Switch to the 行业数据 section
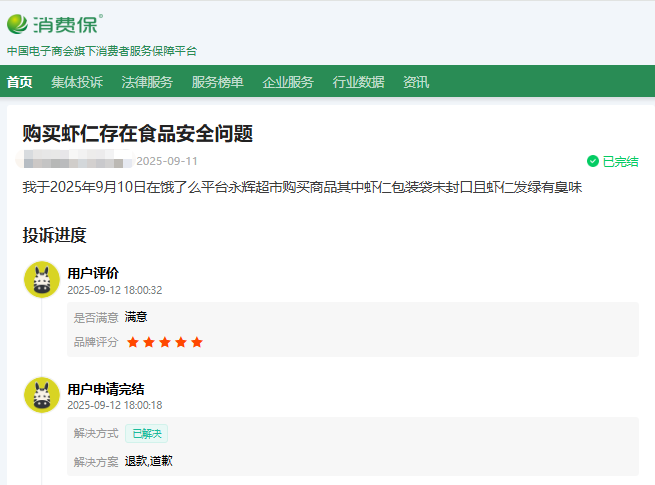This screenshot has width=655, height=485. tap(358, 82)
